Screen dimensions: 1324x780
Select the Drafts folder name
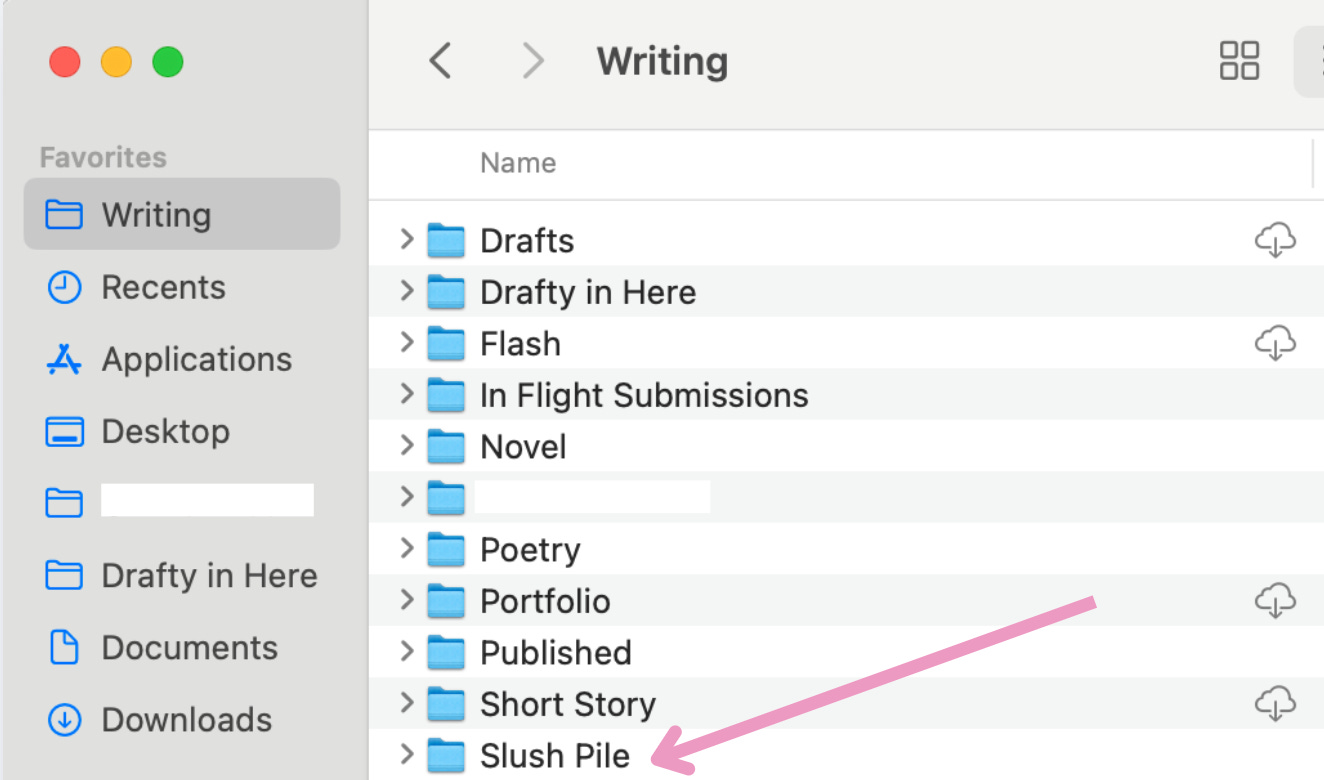[x=527, y=241]
